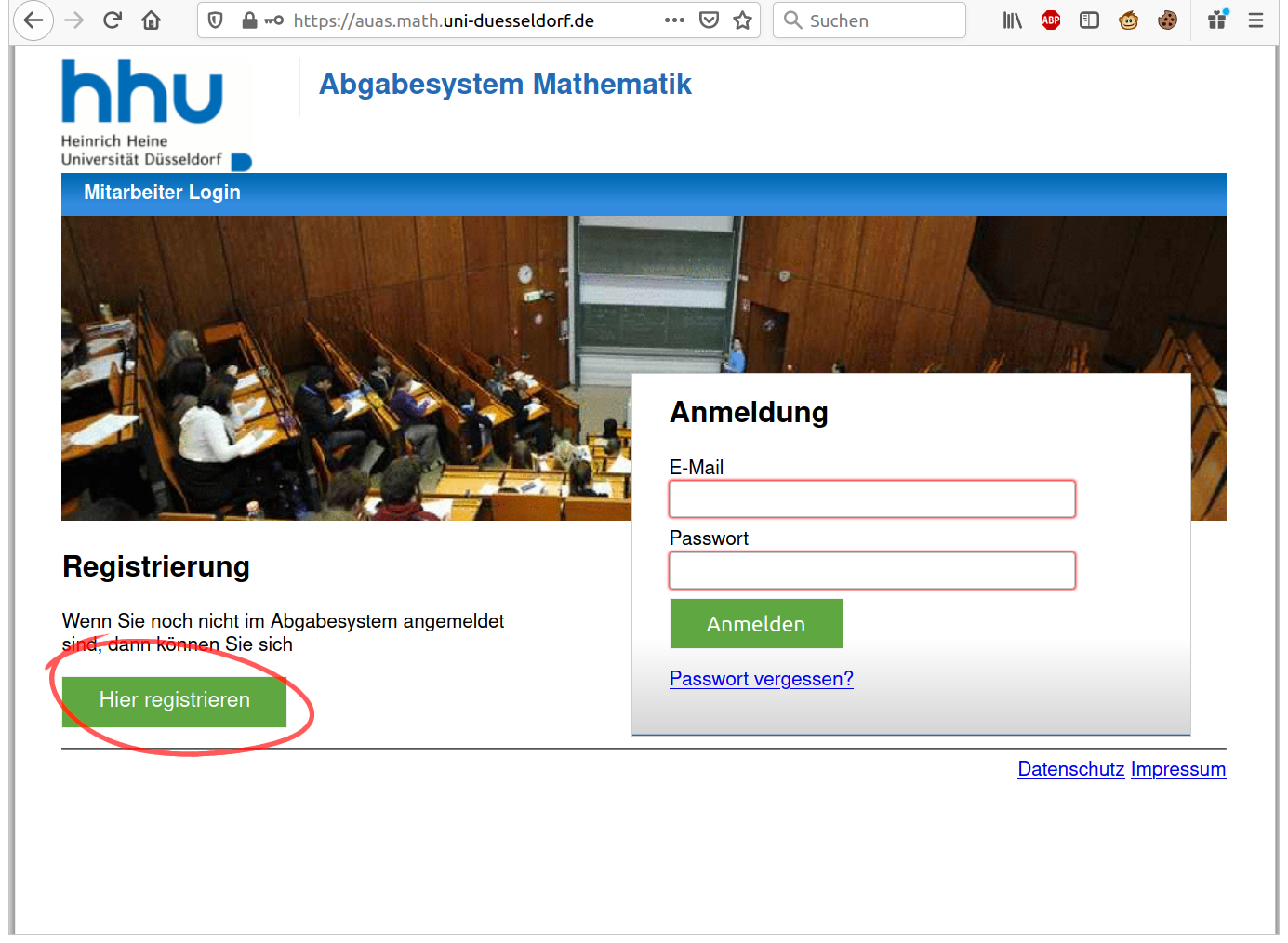Select the Mitarbeiter Login menu item
The height and width of the screenshot is (943, 1288).
pos(162,193)
